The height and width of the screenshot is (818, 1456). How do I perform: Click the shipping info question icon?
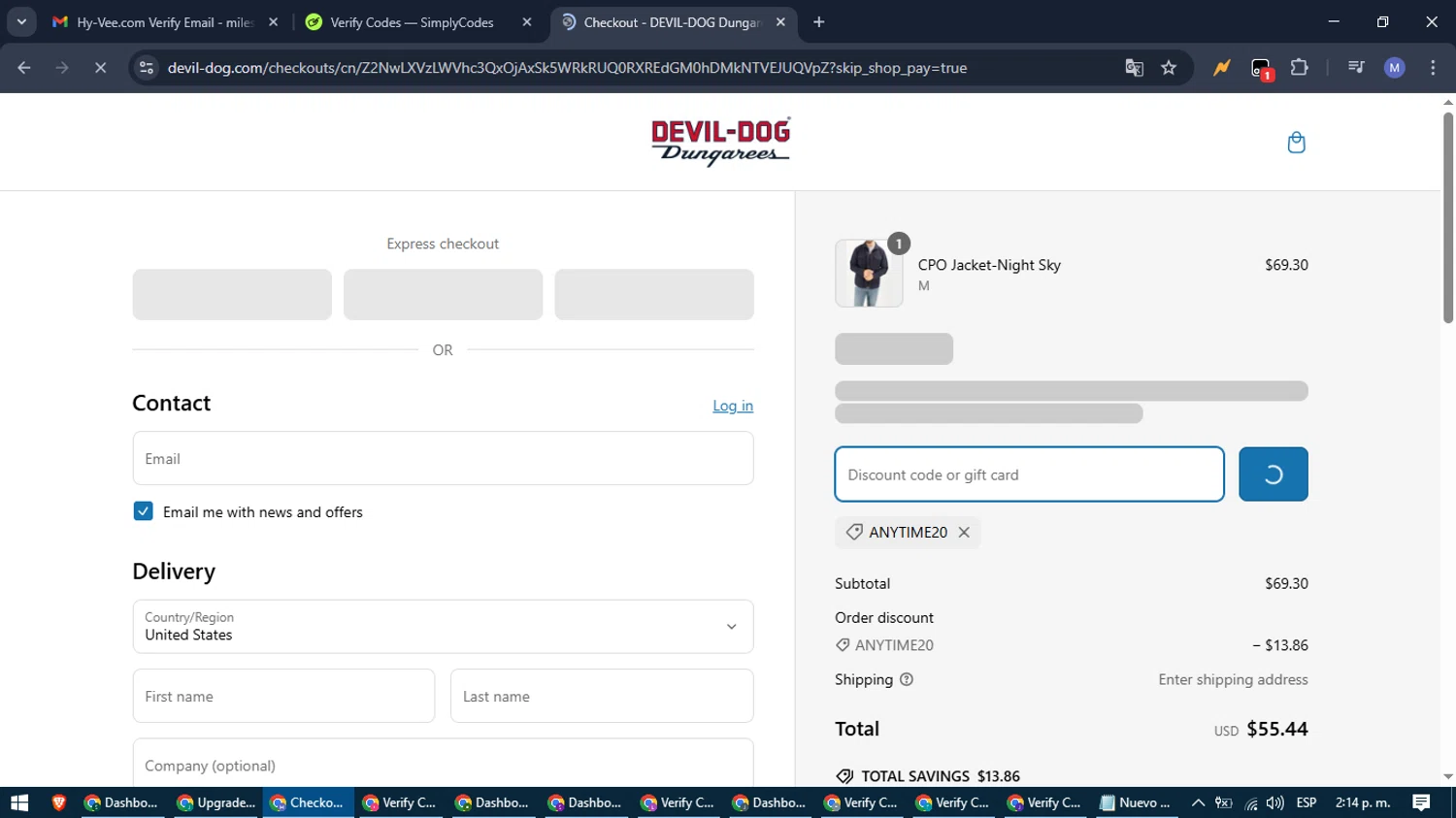[x=907, y=679]
